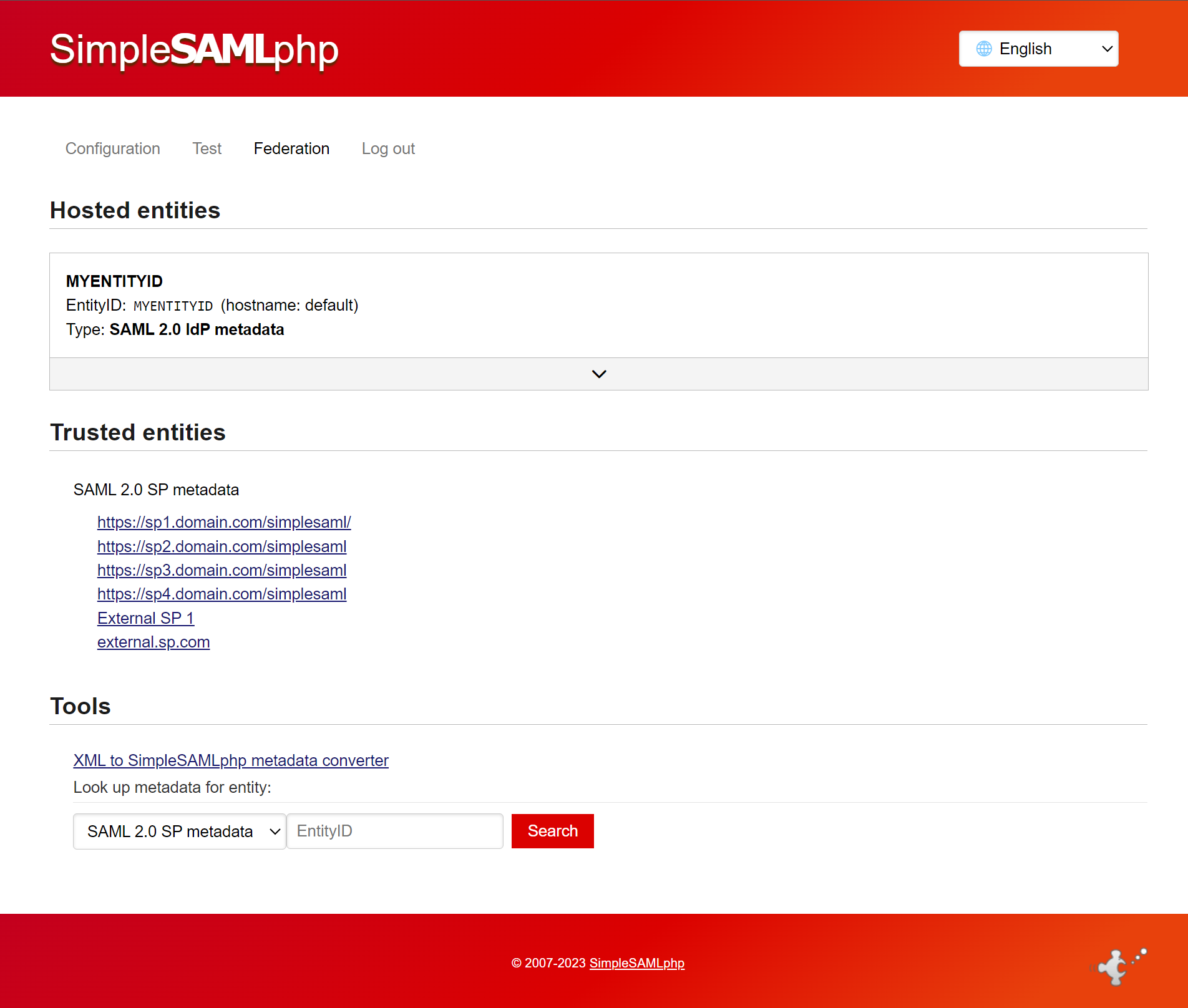1188x1008 pixels.
Task: Open the sp1.domain.com/simplesaml/ link
Action: click(224, 522)
